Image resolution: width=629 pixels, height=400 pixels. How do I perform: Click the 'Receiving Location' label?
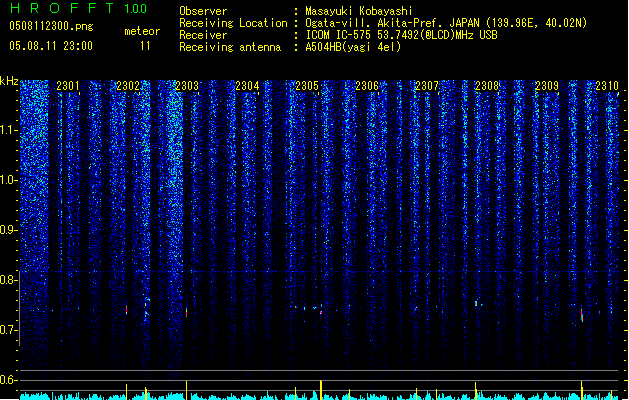point(233,23)
